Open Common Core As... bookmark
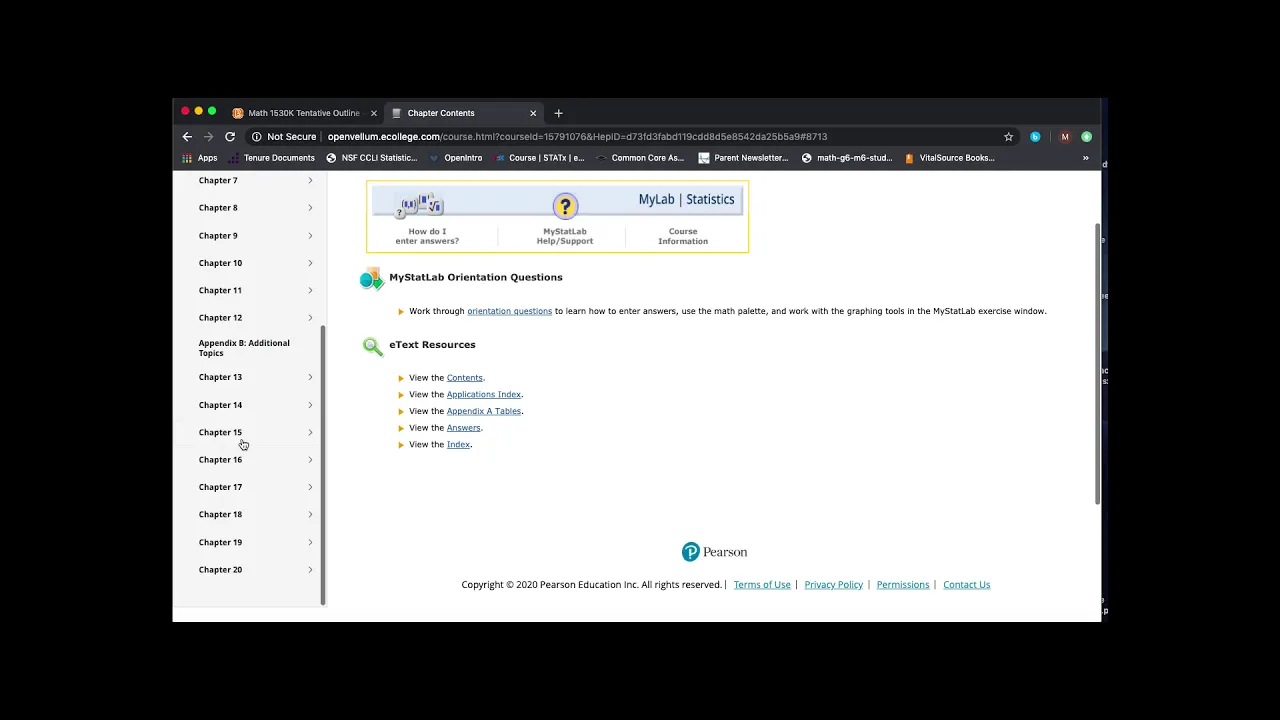Image resolution: width=1280 pixels, height=720 pixels. [x=640, y=158]
